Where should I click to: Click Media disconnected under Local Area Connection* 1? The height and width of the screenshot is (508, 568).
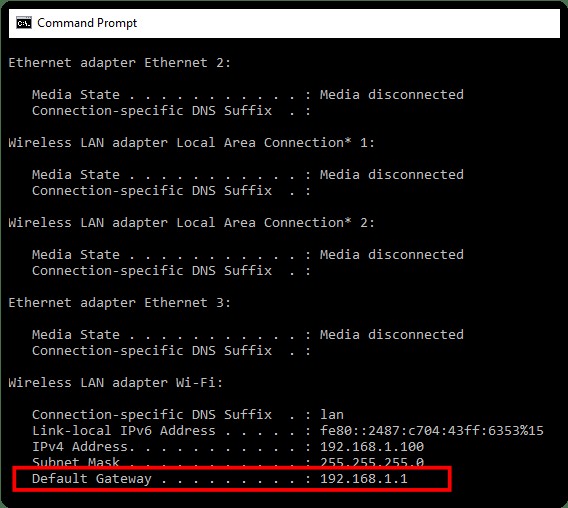click(392, 175)
